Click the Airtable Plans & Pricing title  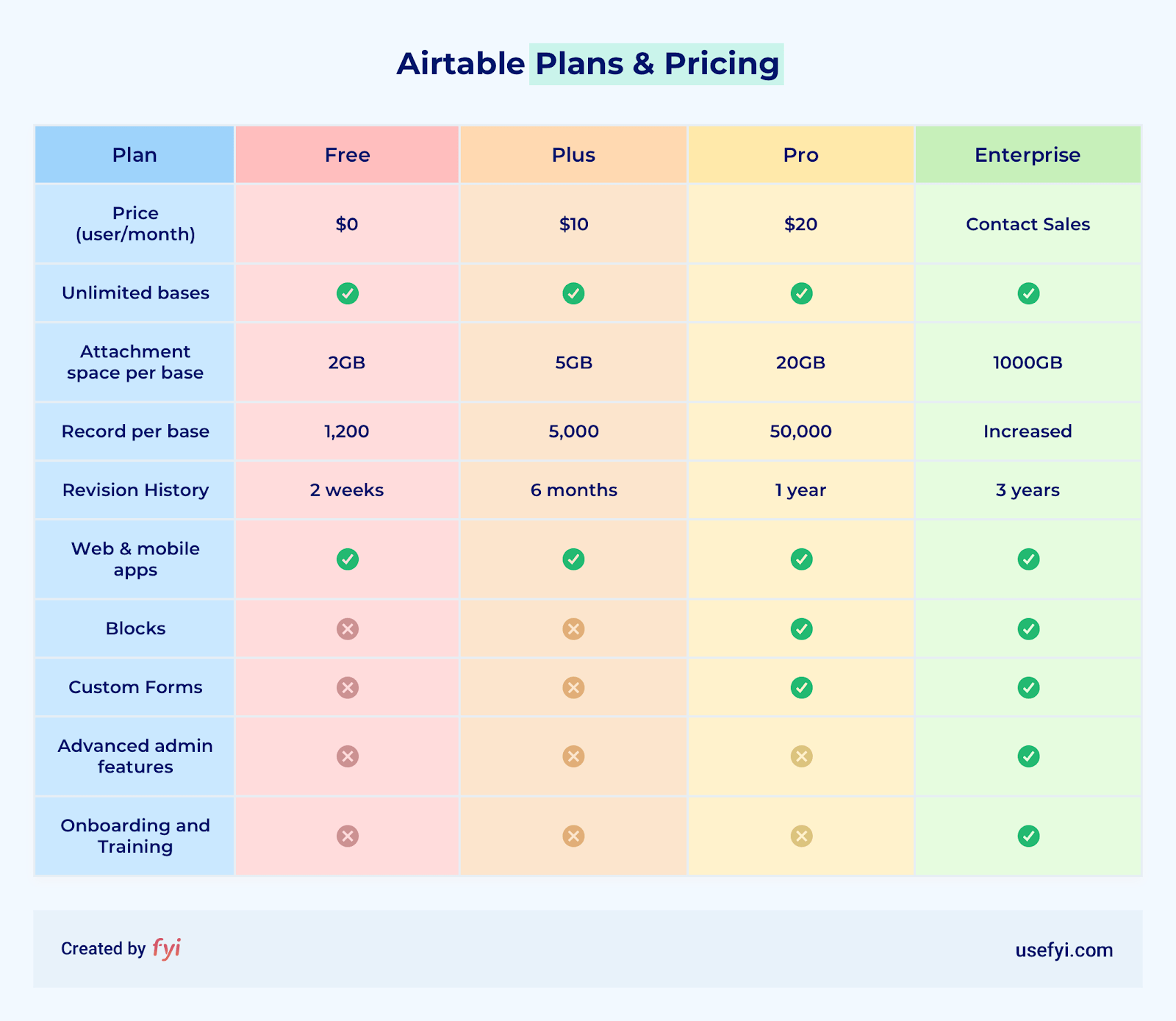click(x=588, y=64)
